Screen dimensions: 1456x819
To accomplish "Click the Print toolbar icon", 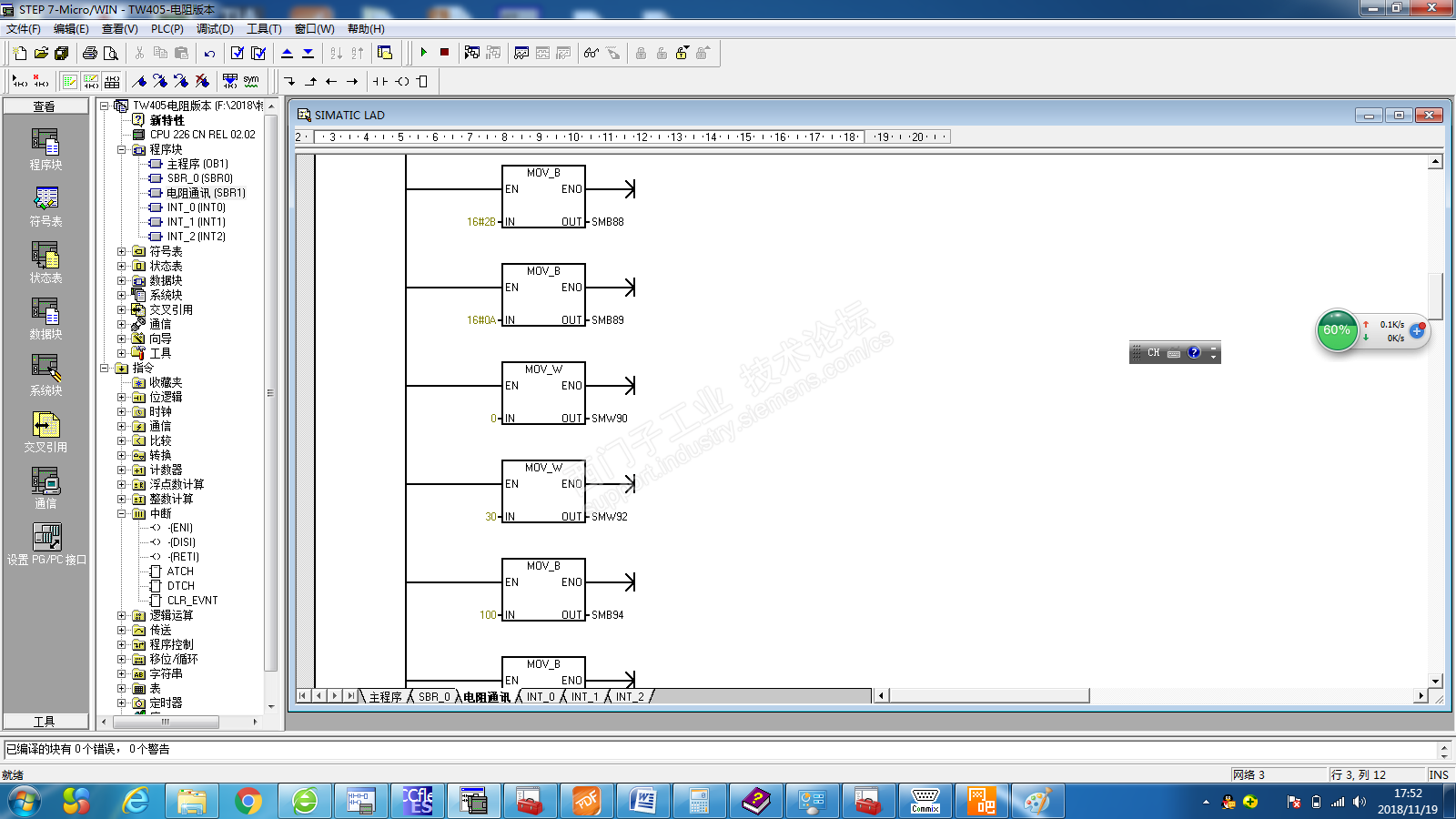I will 90,53.
